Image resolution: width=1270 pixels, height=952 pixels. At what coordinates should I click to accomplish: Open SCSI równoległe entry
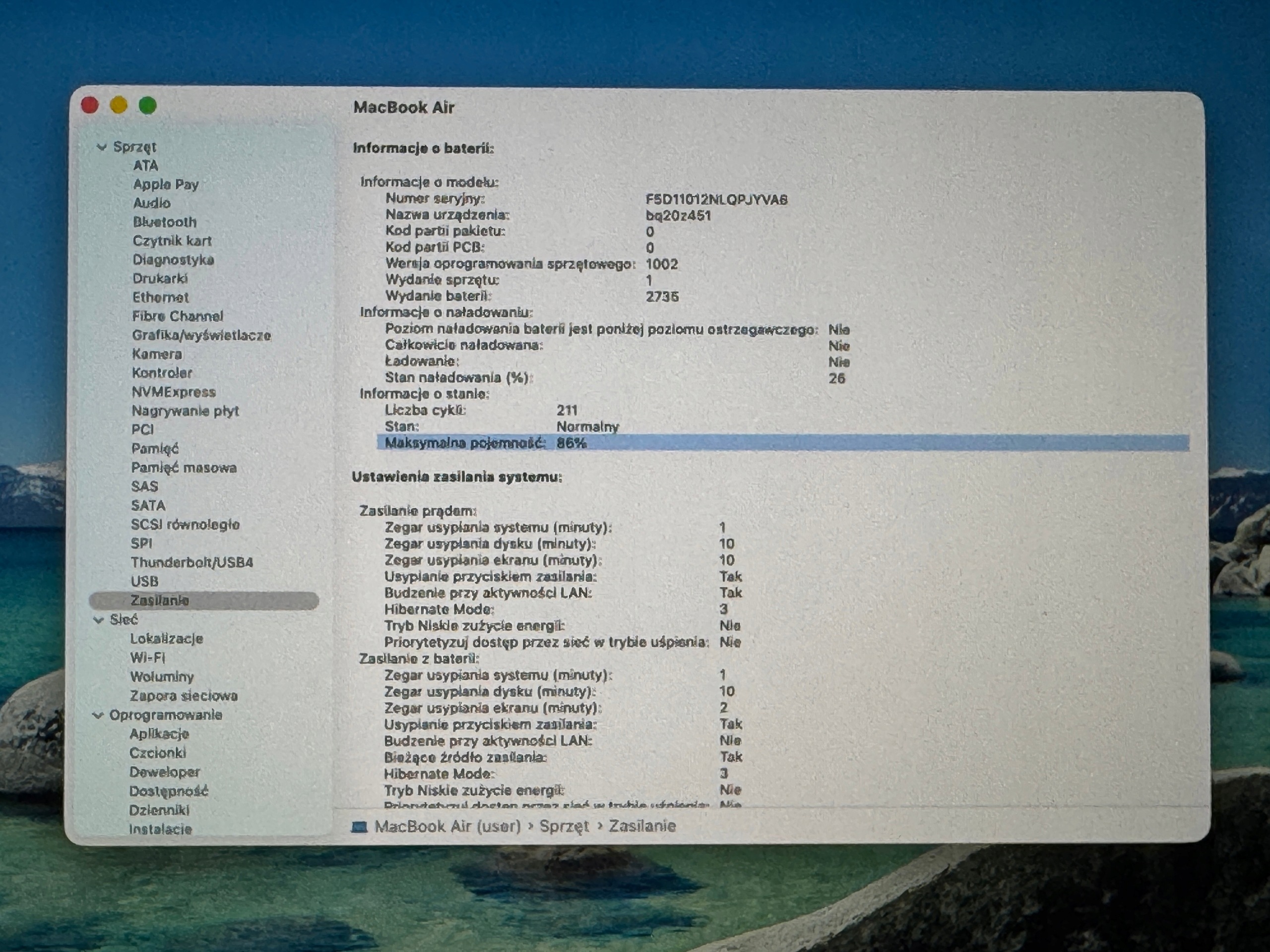pos(185,525)
